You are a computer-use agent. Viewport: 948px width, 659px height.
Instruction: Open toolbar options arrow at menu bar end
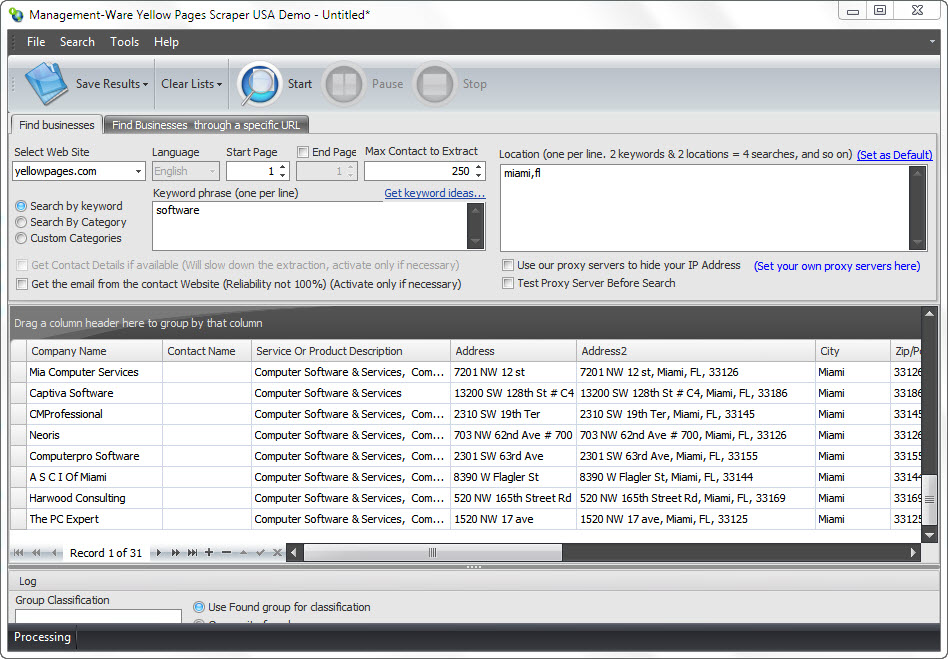(932, 42)
